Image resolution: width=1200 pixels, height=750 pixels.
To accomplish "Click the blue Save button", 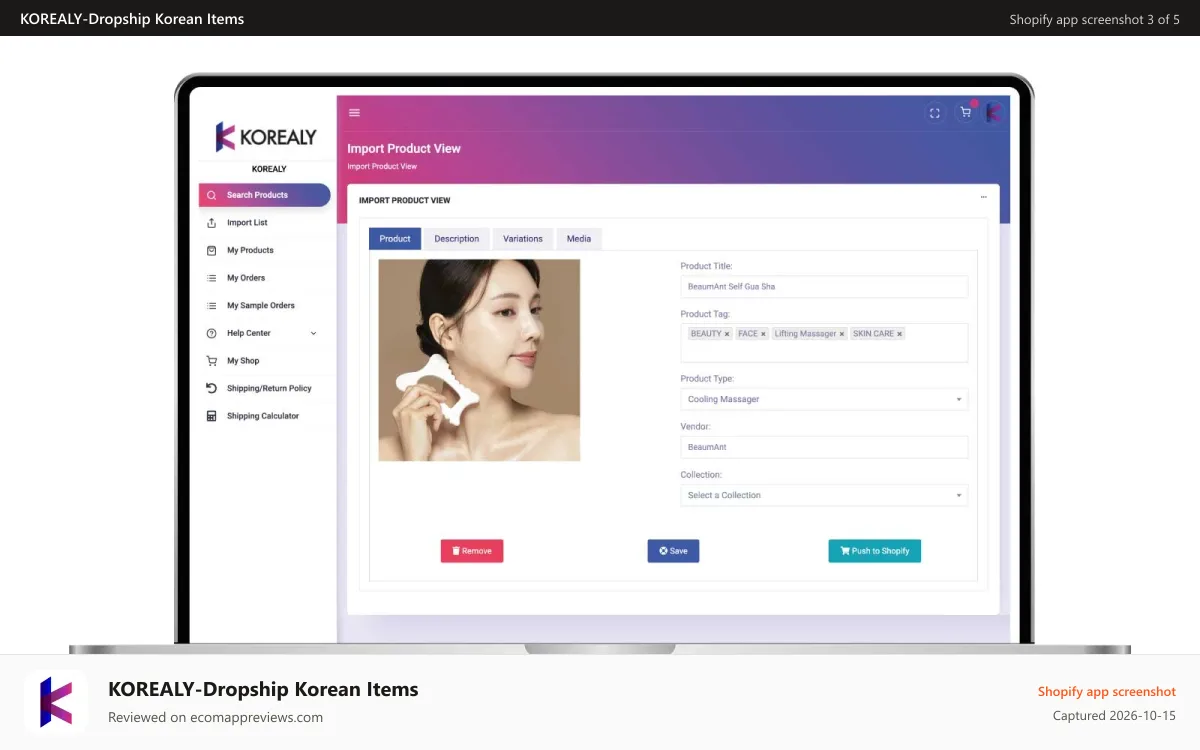I will click(x=673, y=551).
